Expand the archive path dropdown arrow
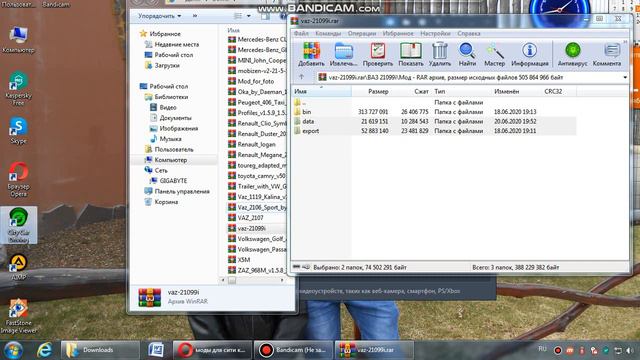The width and height of the screenshot is (640, 360). 625,77
